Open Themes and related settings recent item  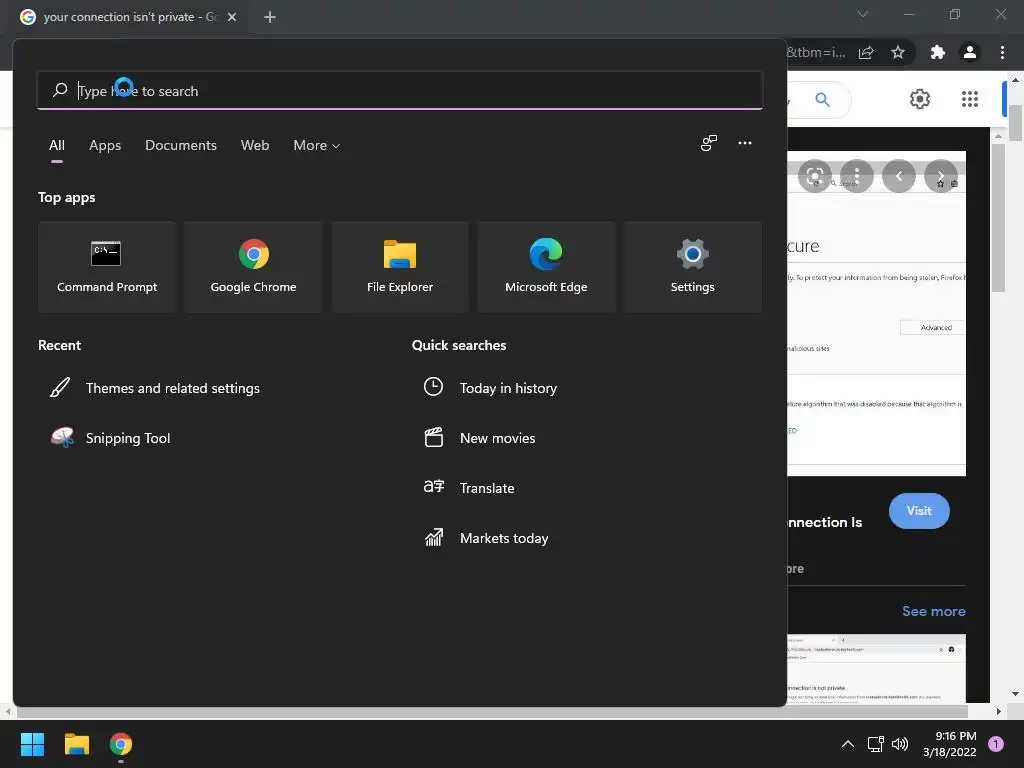[x=155, y=388]
